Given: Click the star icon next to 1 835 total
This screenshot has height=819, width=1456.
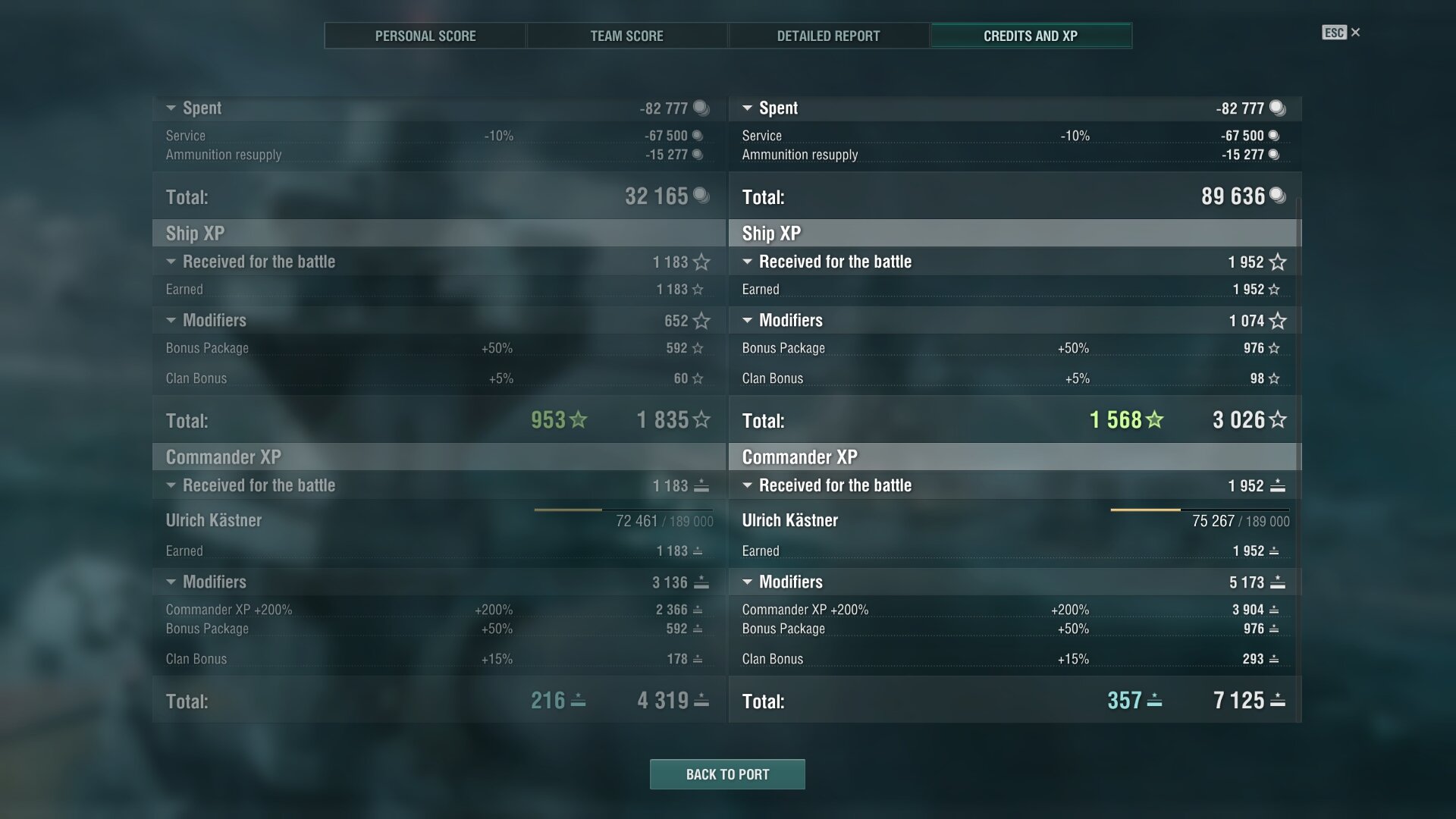Looking at the screenshot, I should point(701,419).
